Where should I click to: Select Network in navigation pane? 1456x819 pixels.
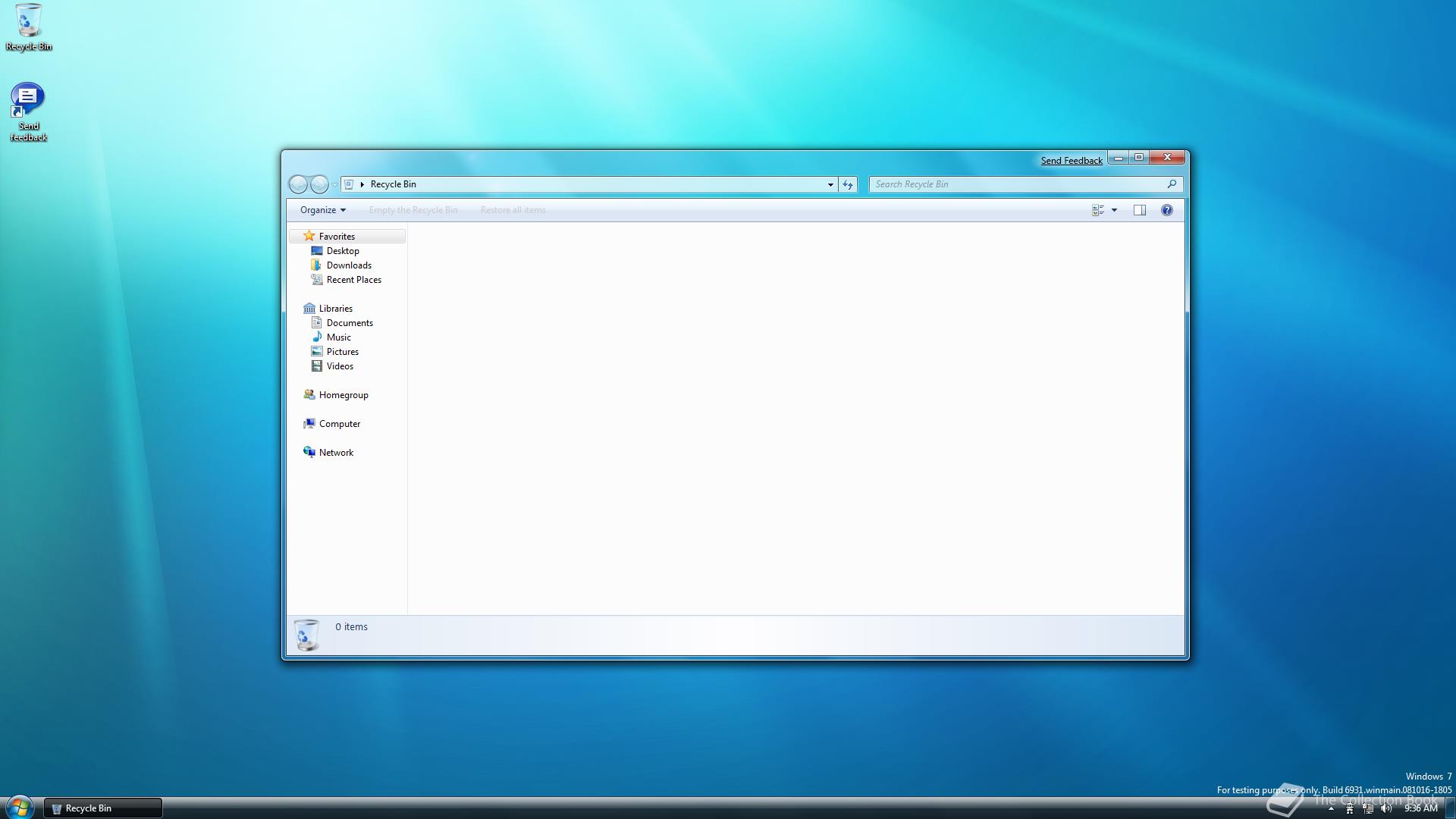(x=336, y=453)
